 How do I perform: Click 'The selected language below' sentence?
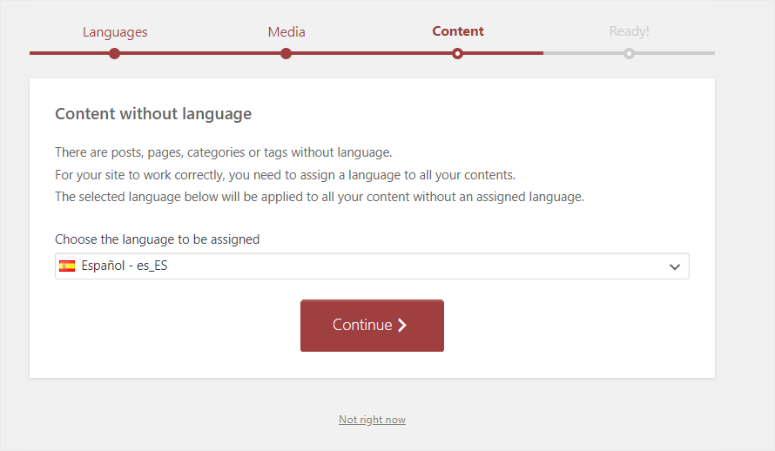319,197
